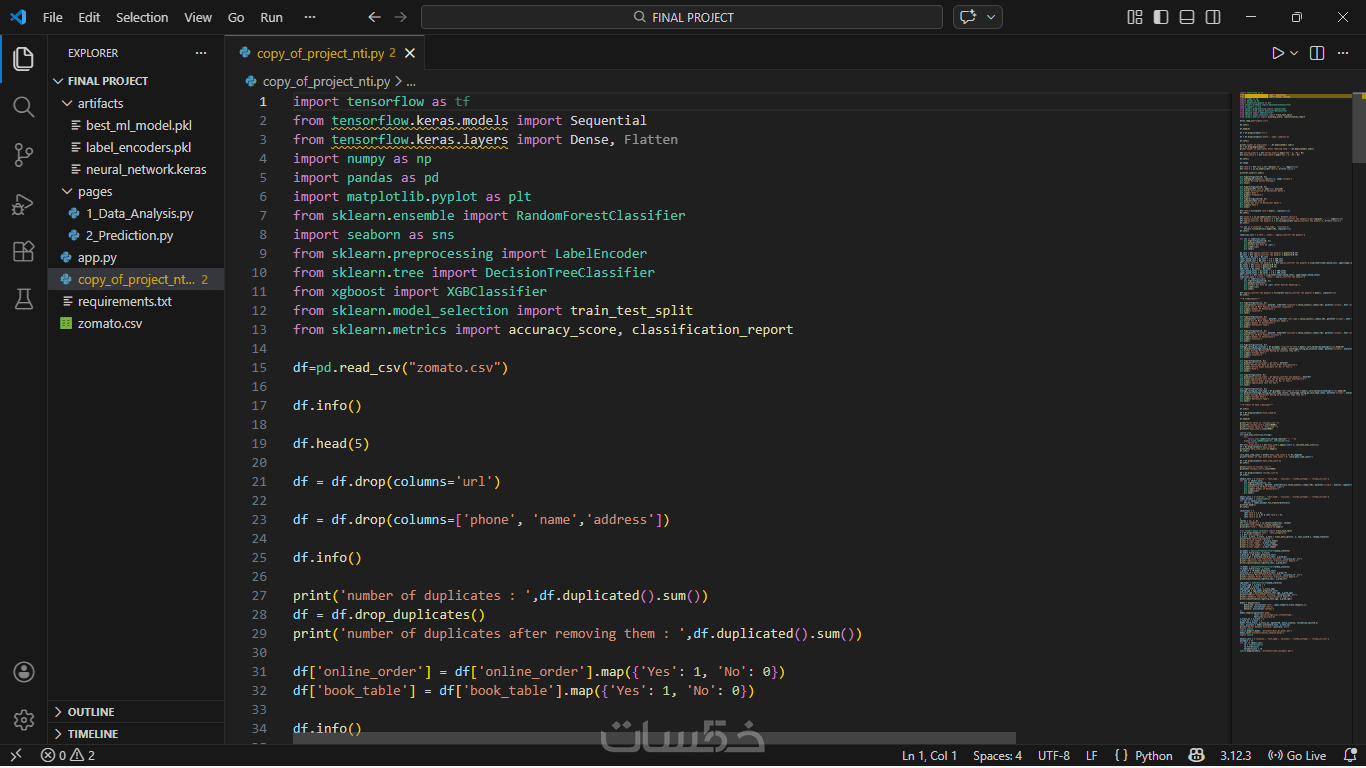This screenshot has height=768, width=1366.
Task: Open the run button dropdown arrow
Action: tap(1294, 53)
